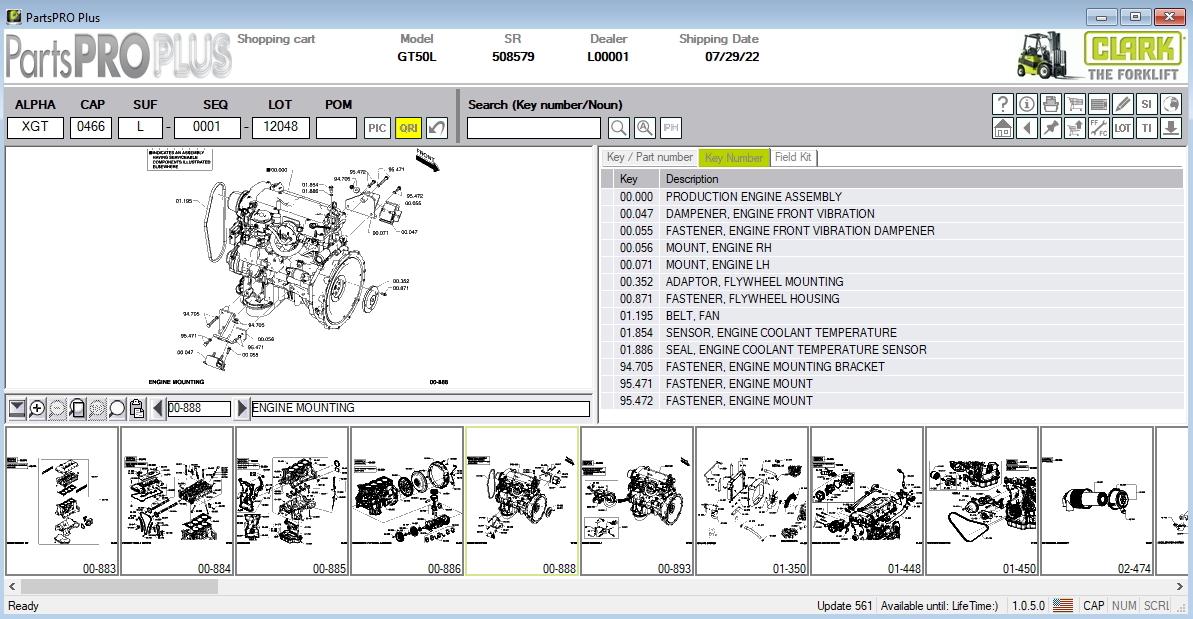This screenshot has width=1193, height=619.
Task: Click the home icon in the toolbar
Action: click(1003, 128)
